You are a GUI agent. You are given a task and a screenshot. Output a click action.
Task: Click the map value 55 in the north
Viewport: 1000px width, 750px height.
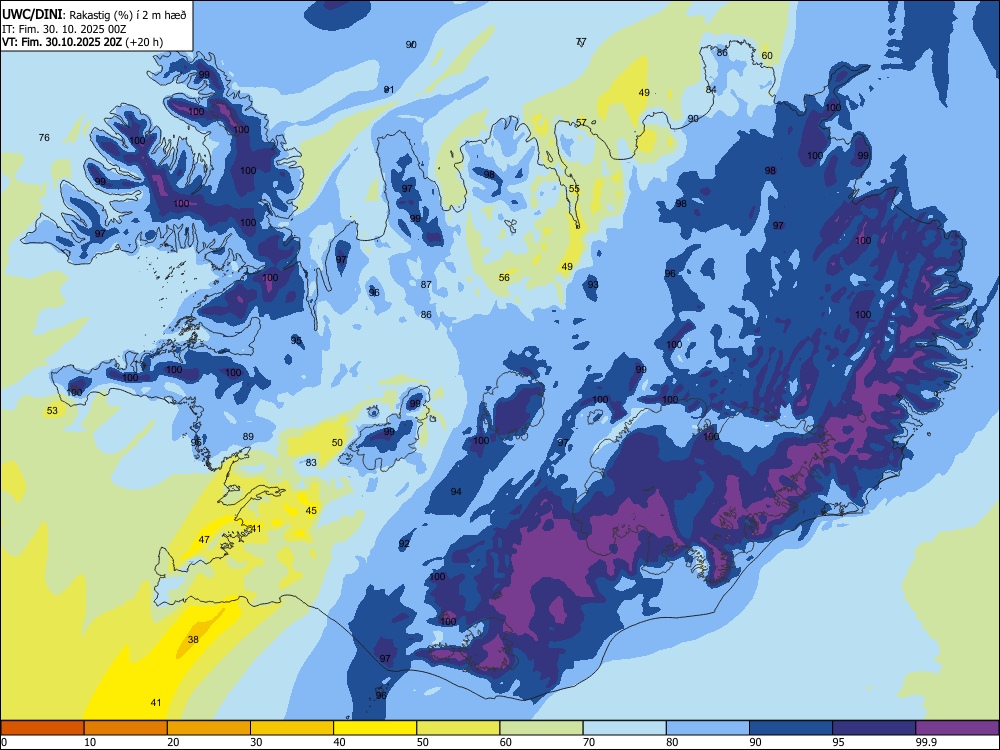coord(575,188)
